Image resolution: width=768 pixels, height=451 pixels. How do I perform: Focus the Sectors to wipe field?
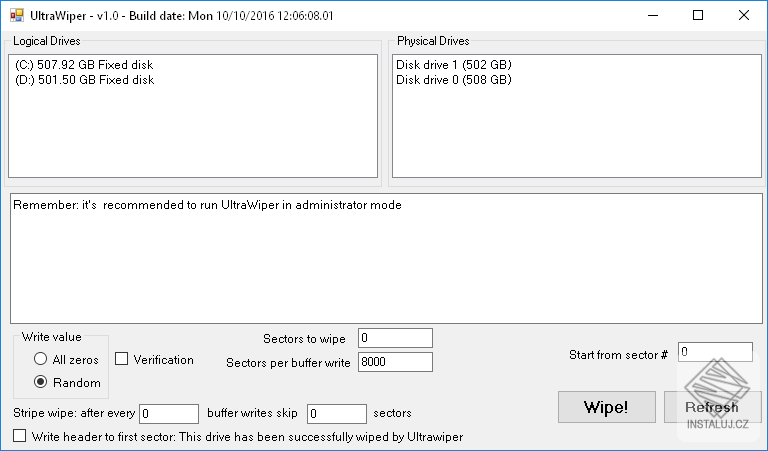(x=395, y=338)
